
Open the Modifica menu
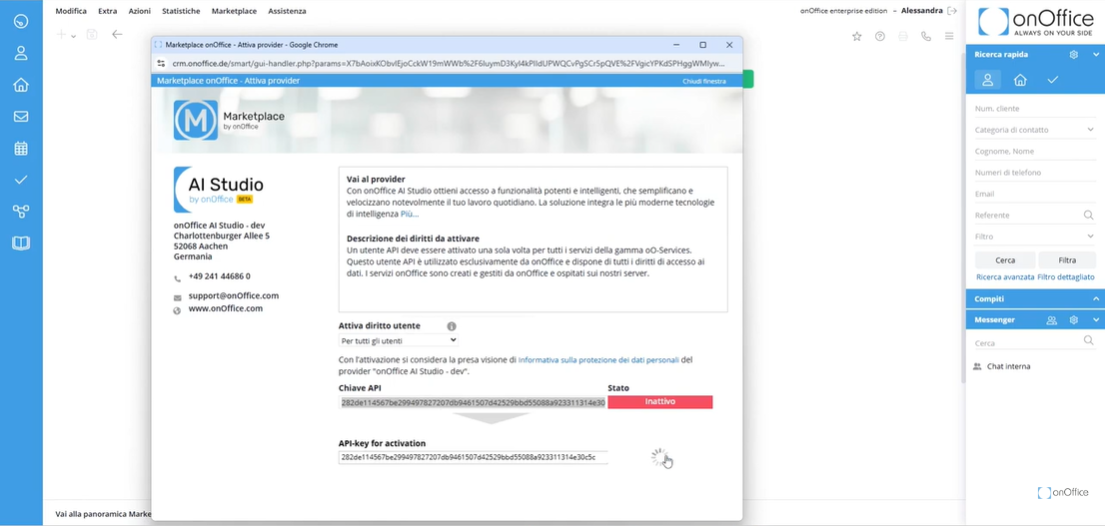tap(71, 11)
